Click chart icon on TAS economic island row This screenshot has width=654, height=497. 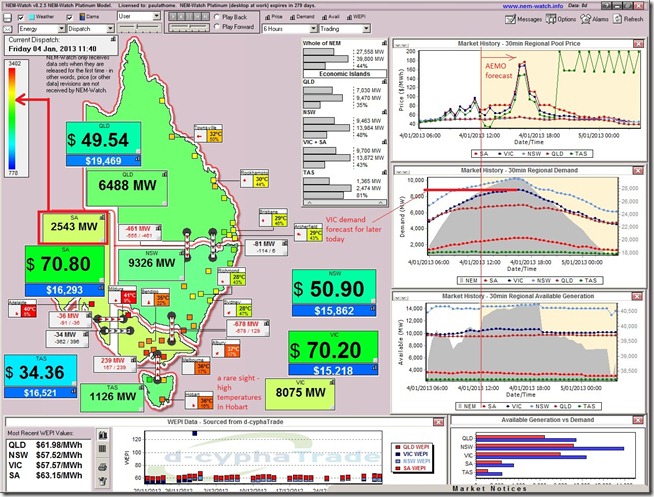point(384,172)
